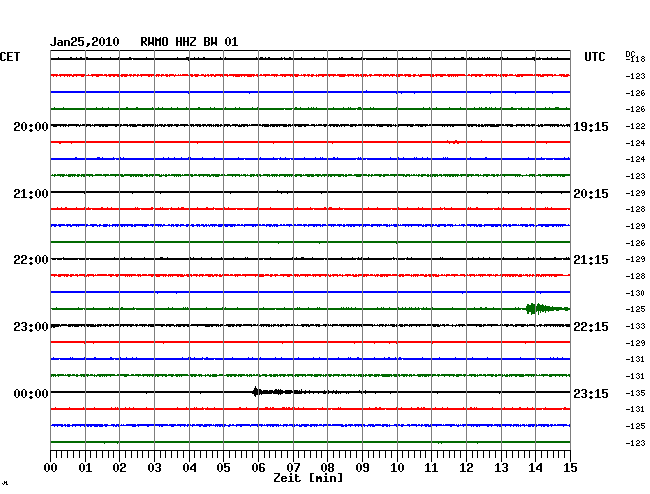Pick the 04 minute tick label
The height and width of the screenshot is (494, 650).
(x=189, y=467)
